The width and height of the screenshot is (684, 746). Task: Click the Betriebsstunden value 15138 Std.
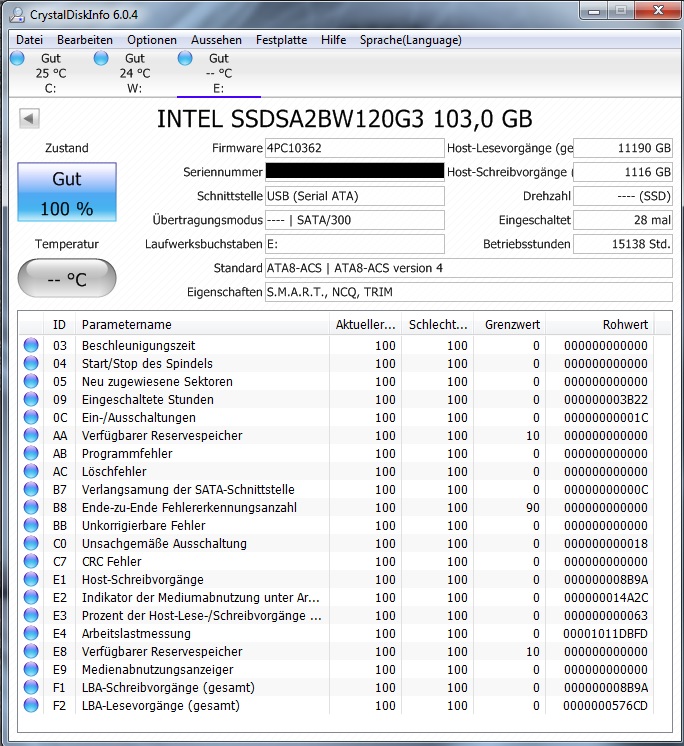[x=623, y=244]
